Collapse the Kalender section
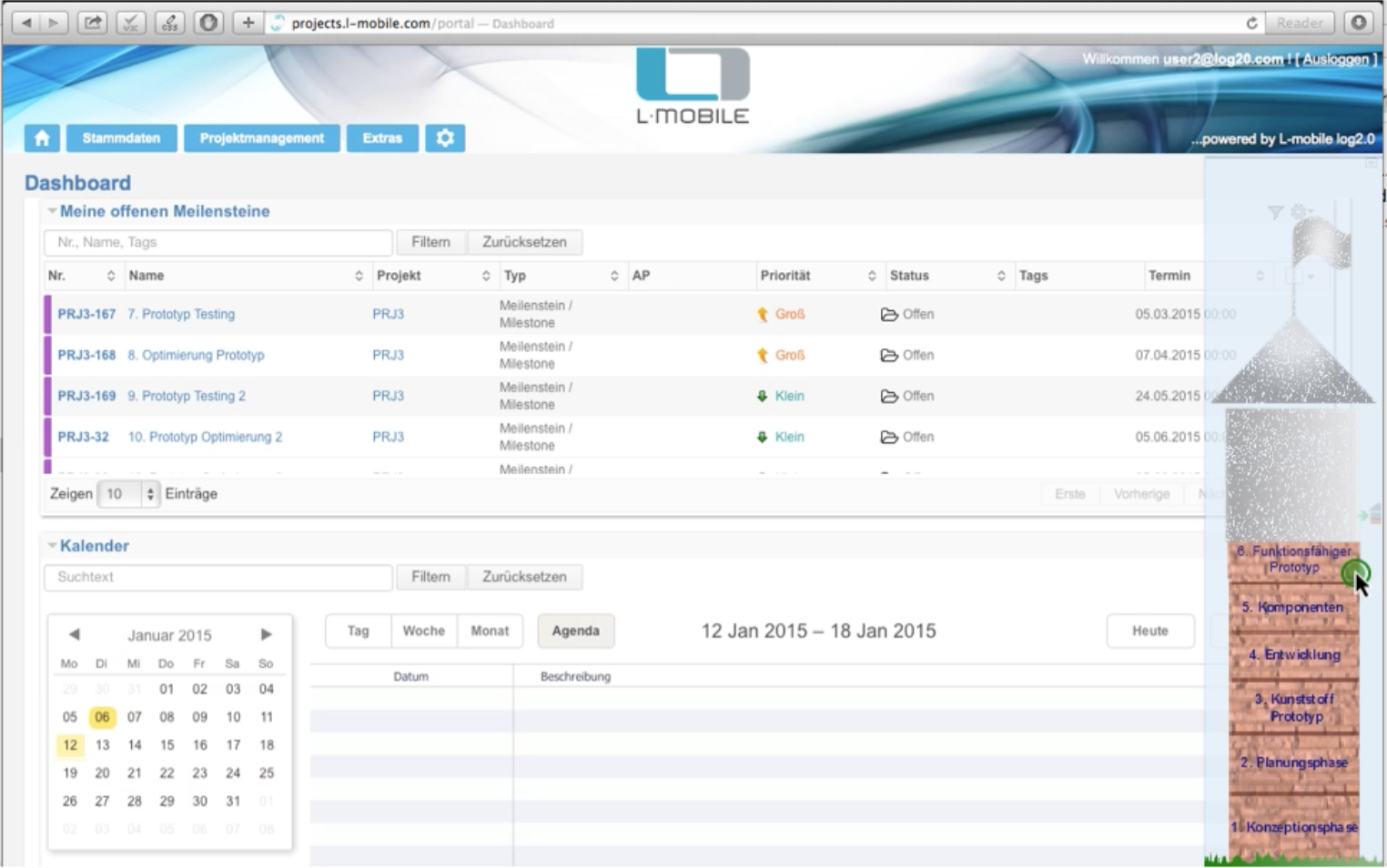Image resolution: width=1387 pixels, height=868 pixels. point(52,546)
